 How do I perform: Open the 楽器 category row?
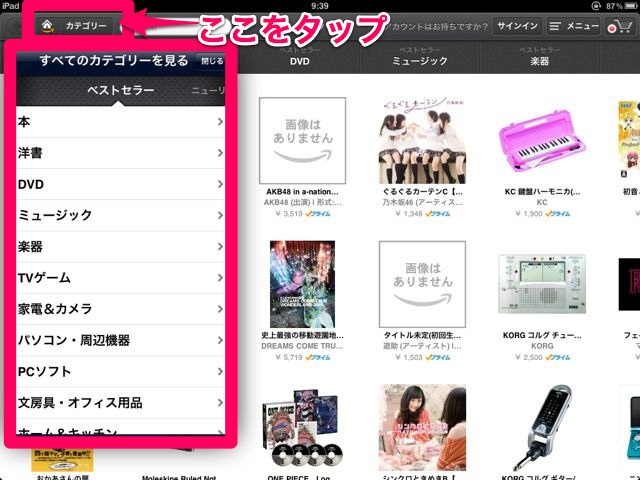pyautogui.click(x=120, y=247)
